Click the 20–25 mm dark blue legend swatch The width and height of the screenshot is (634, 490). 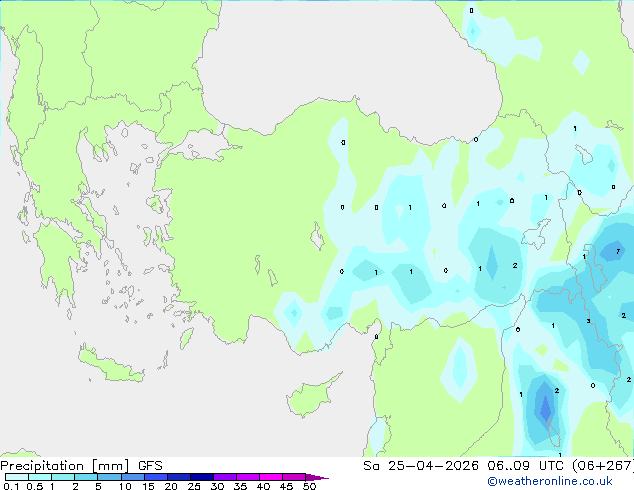coord(179,477)
